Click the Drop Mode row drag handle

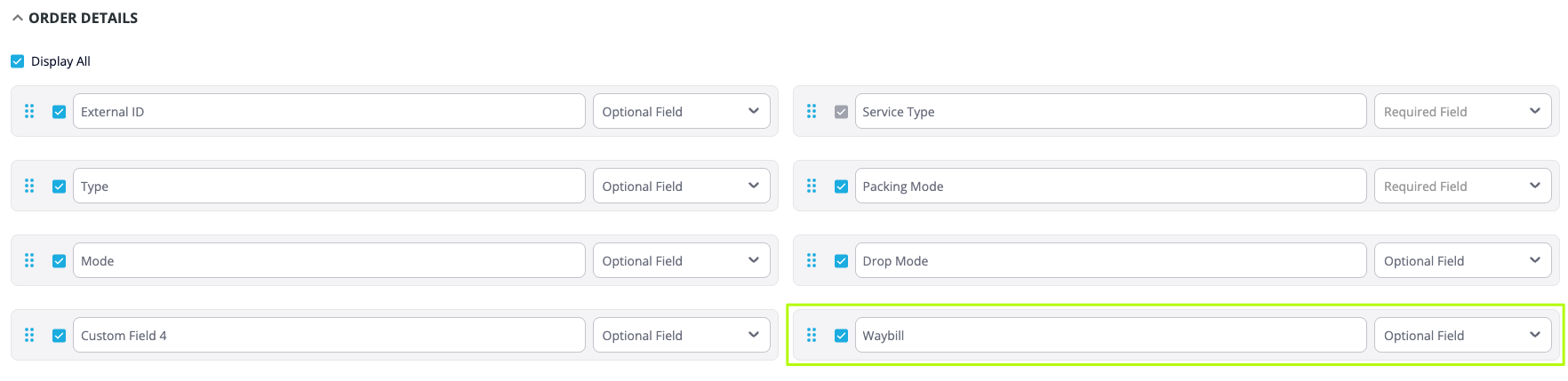tap(812, 261)
